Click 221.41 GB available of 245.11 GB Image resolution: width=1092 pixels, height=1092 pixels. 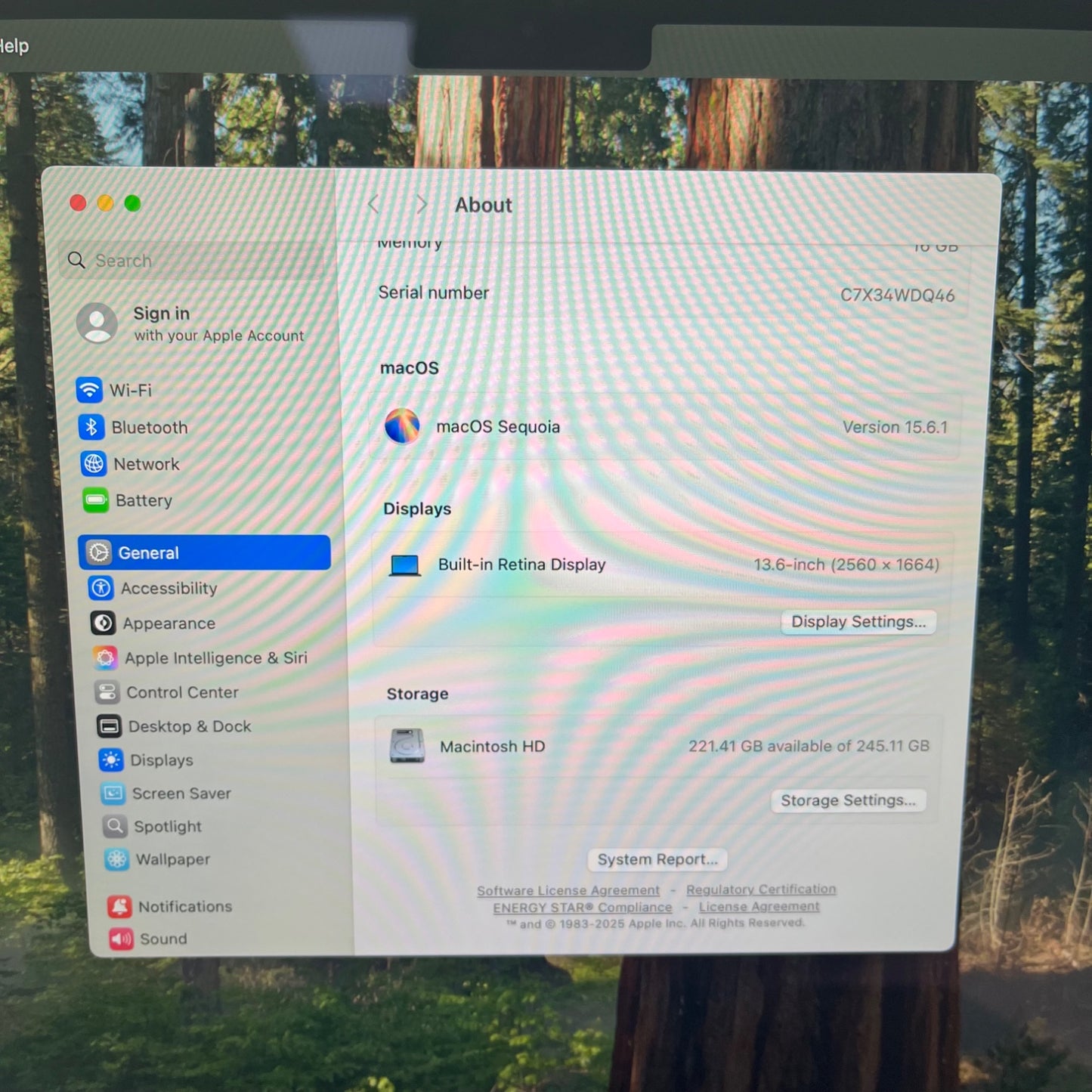(x=809, y=746)
